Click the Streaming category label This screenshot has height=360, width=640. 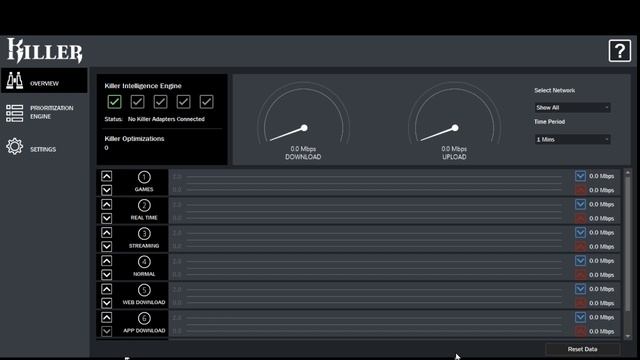[144, 246]
